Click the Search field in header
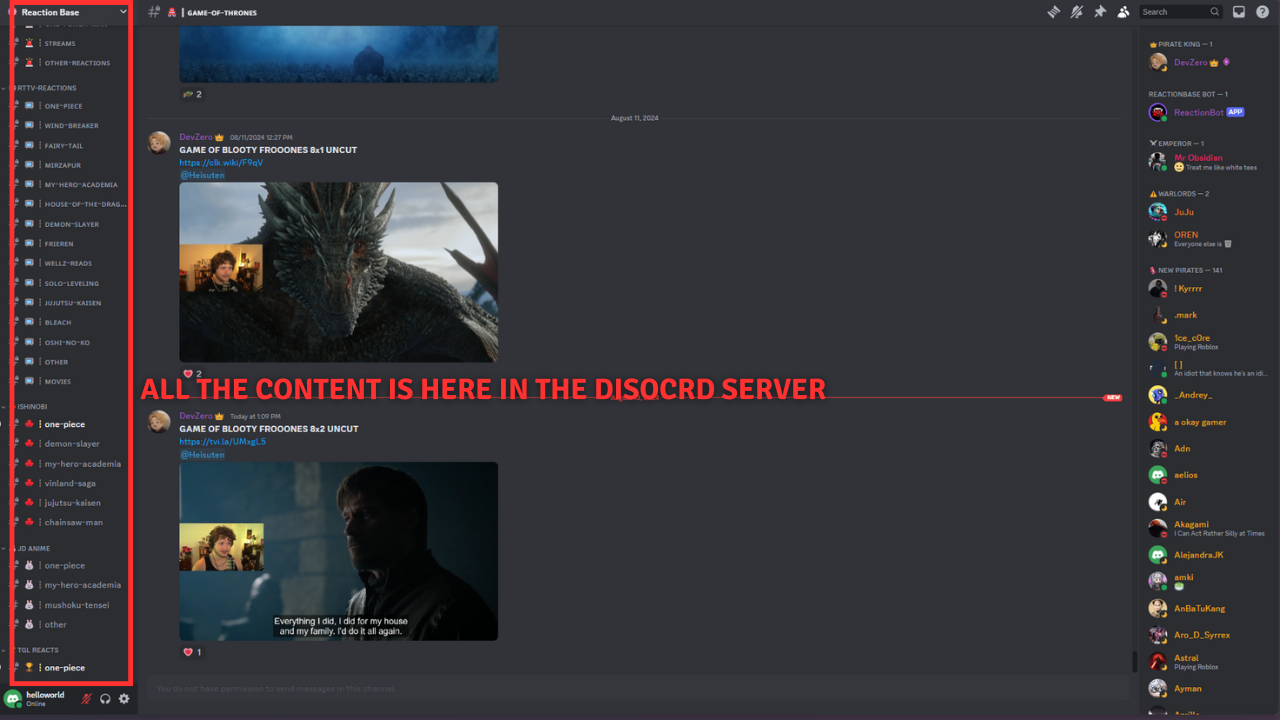Image resolution: width=1280 pixels, height=720 pixels. tap(1181, 12)
